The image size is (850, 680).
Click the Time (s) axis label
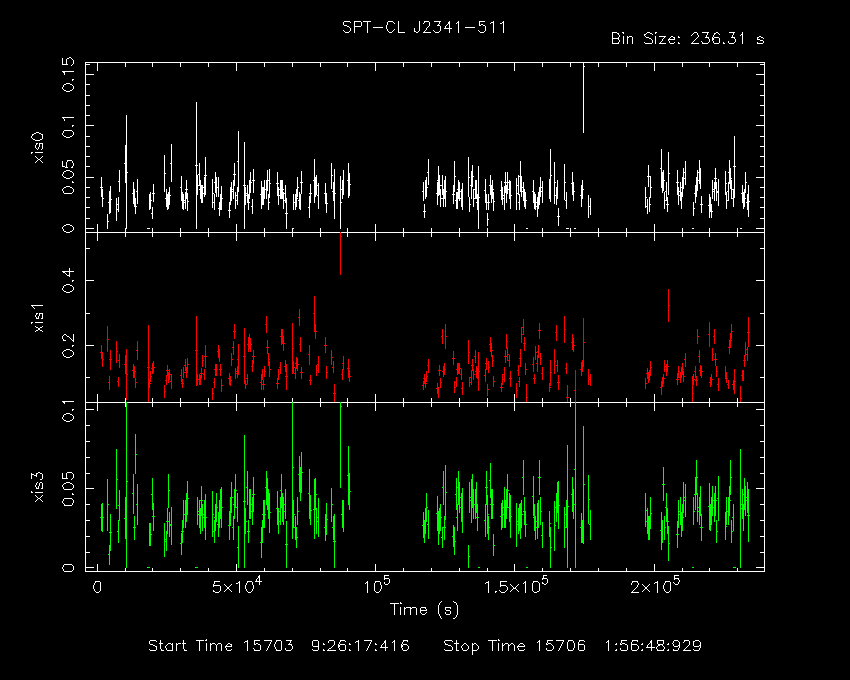pos(424,610)
